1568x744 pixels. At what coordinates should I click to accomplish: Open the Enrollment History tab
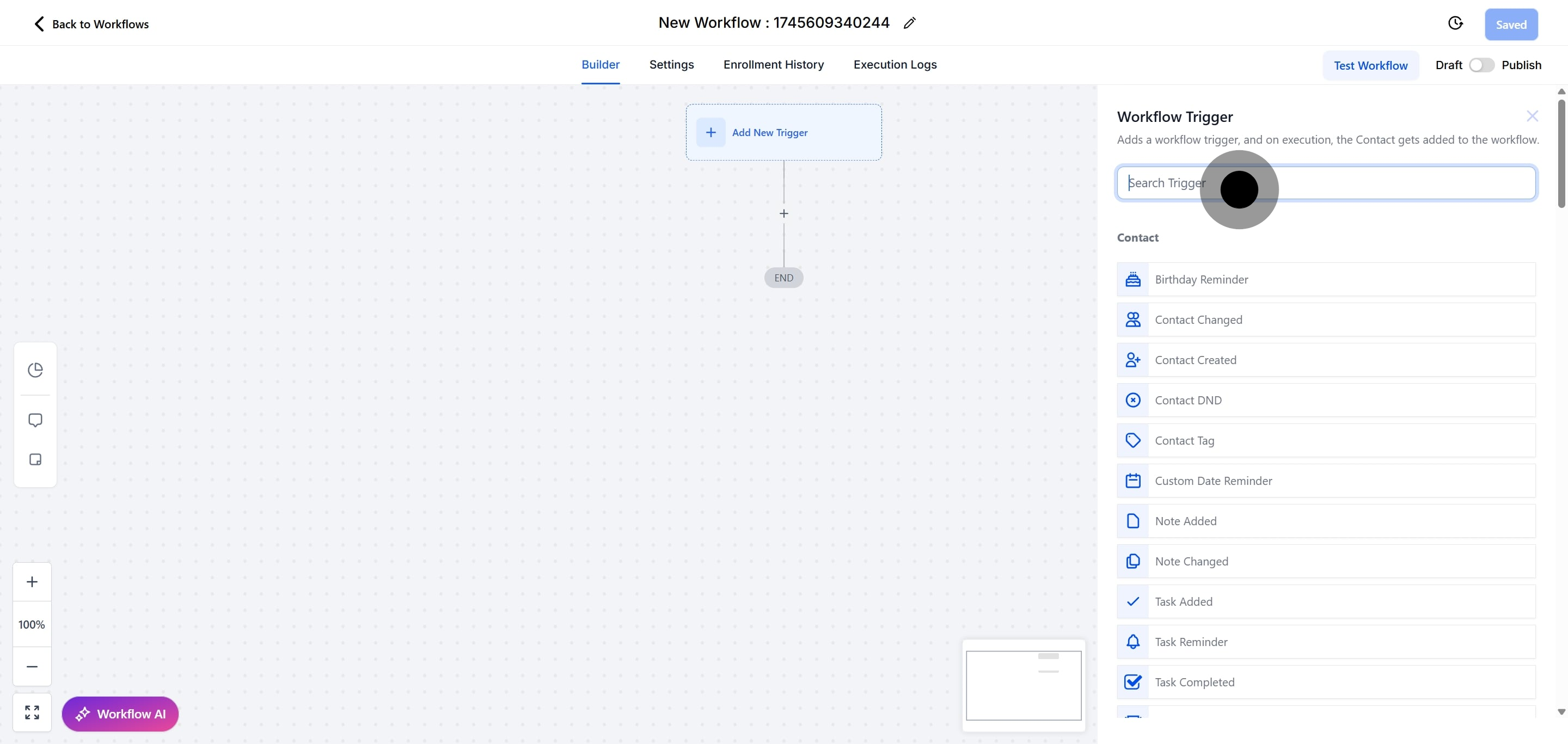point(773,64)
